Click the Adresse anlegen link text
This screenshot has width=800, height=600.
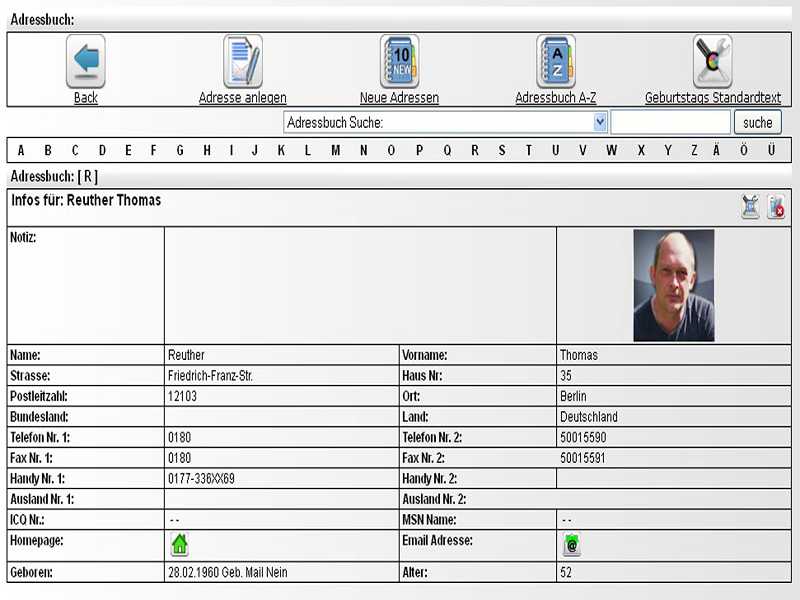243,98
